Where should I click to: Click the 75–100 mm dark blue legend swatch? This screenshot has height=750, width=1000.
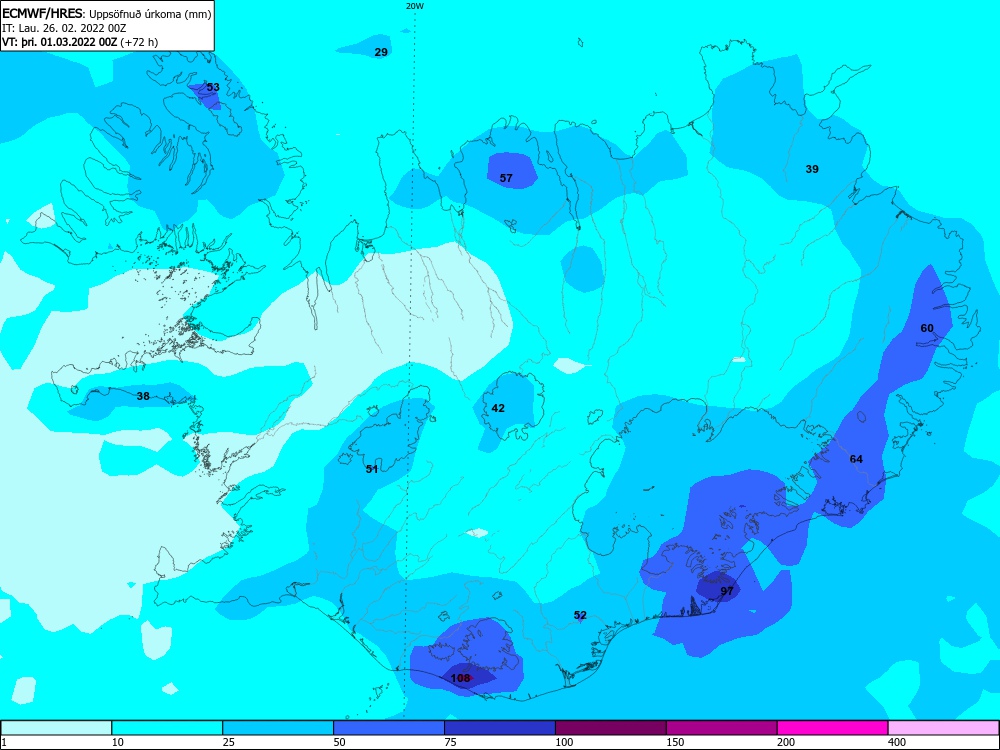click(x=500, y=728)
